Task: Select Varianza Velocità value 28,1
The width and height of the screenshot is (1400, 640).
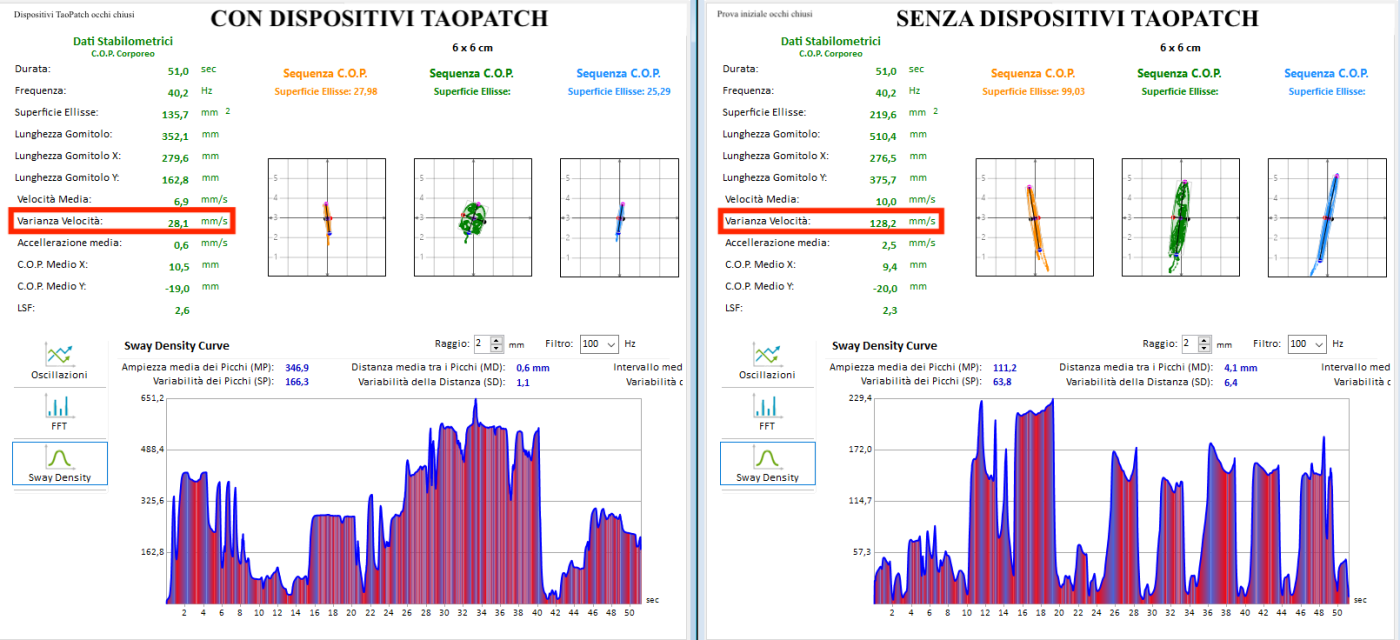Action: click(x=179, y=222)
